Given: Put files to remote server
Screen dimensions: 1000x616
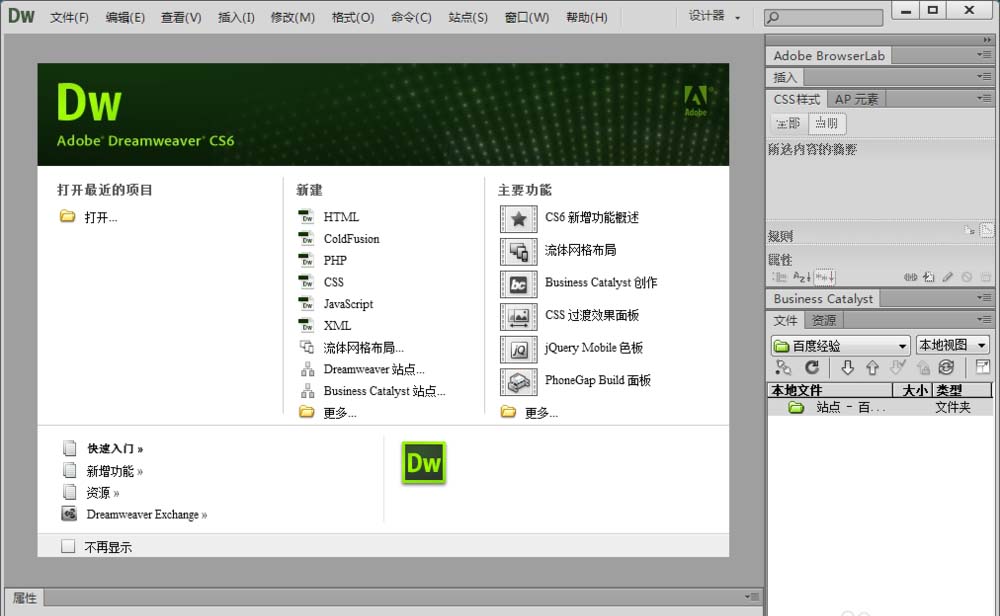Looking at the screenshot, I should click(x=871, y=368).
